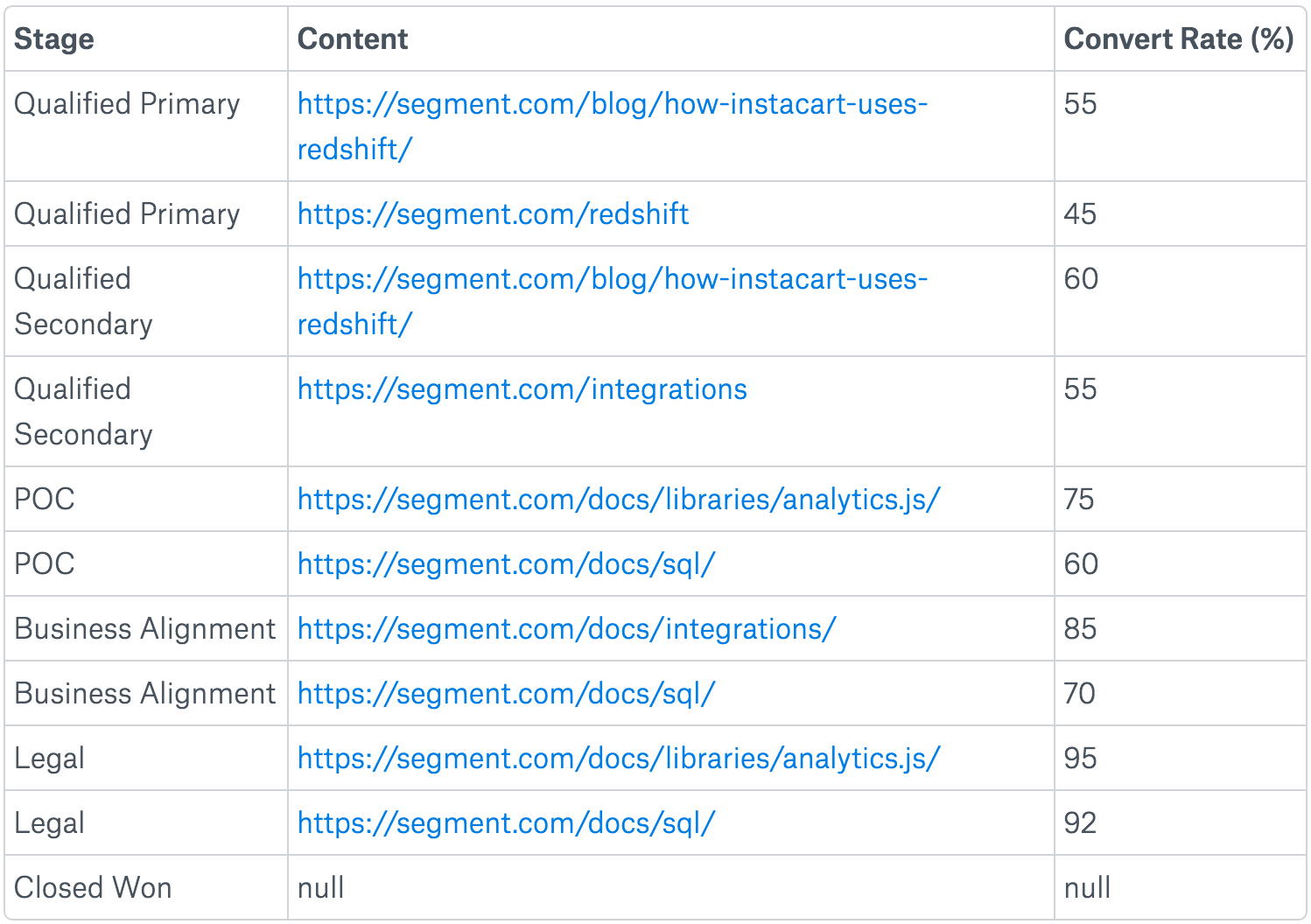Select the 95 convert rate cell

pyautogui.click(x=1080, y=759)
